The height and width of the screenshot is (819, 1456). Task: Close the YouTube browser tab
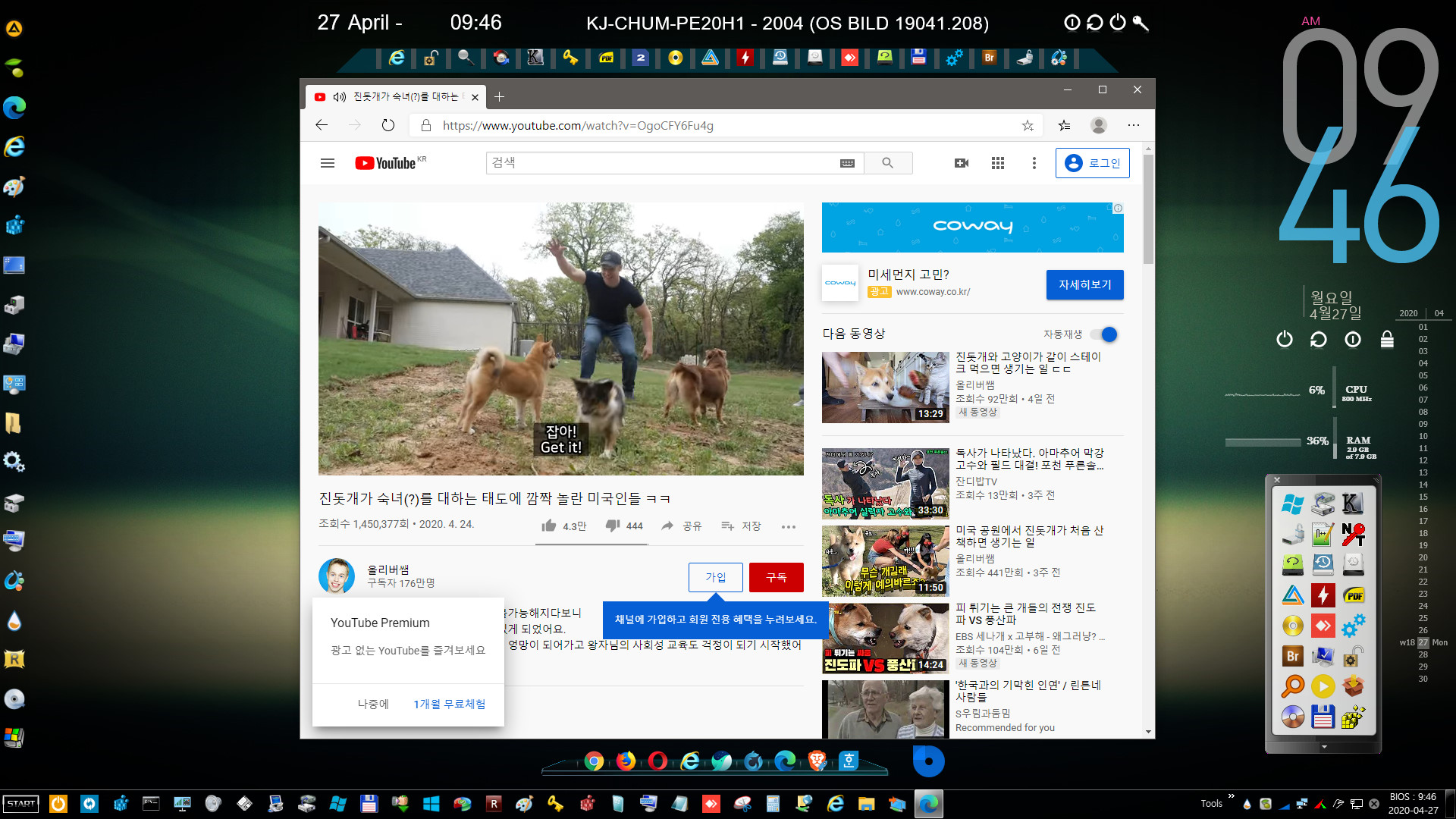tap(475, 97)
